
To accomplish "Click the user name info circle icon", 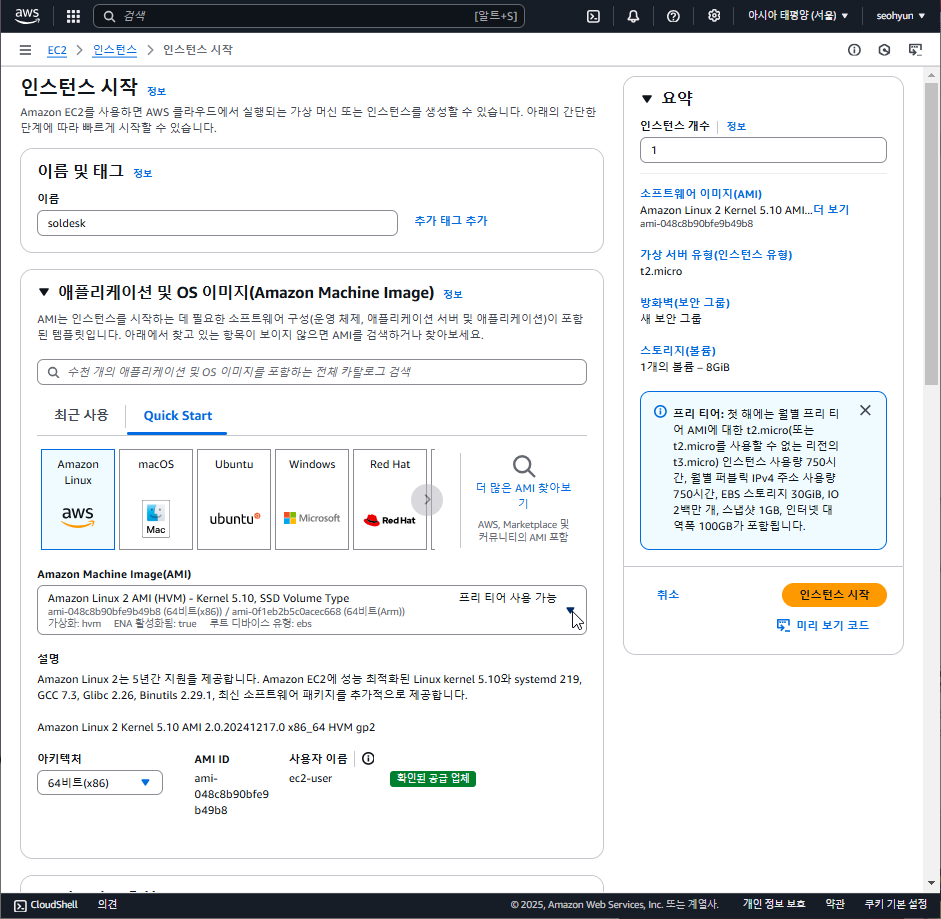I will [368, 759].
